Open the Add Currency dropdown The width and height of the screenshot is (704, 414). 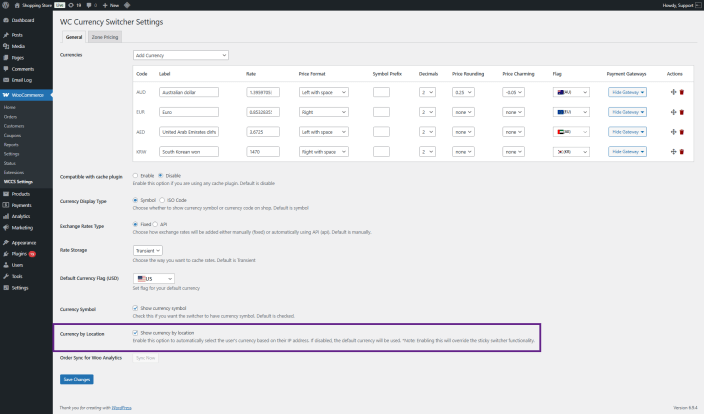pos(180,55)
